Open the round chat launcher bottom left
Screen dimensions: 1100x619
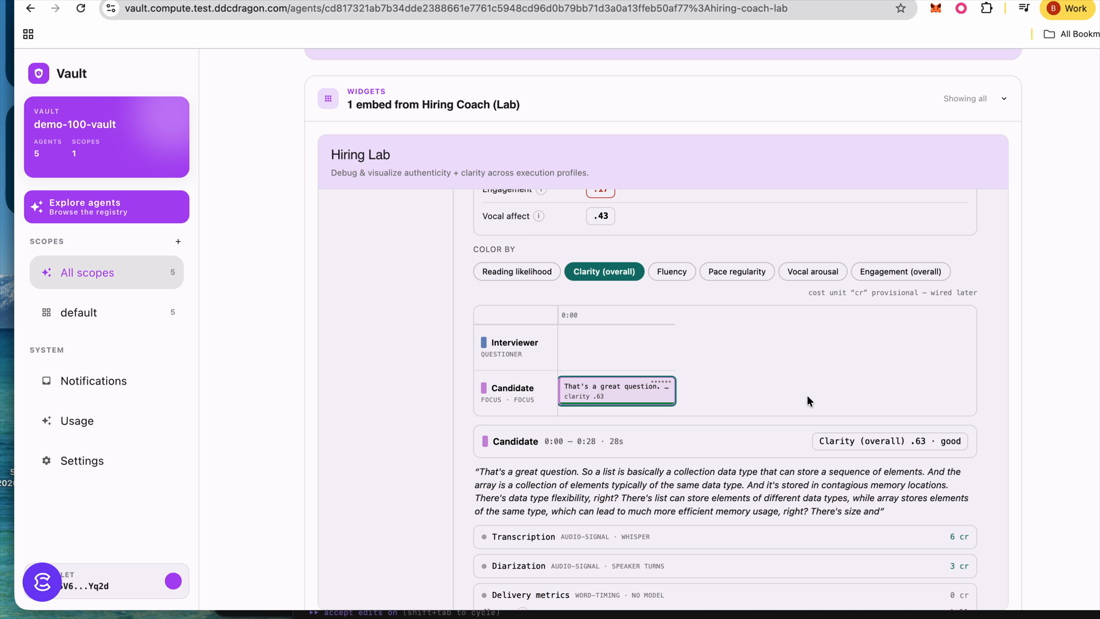(42, 582)
